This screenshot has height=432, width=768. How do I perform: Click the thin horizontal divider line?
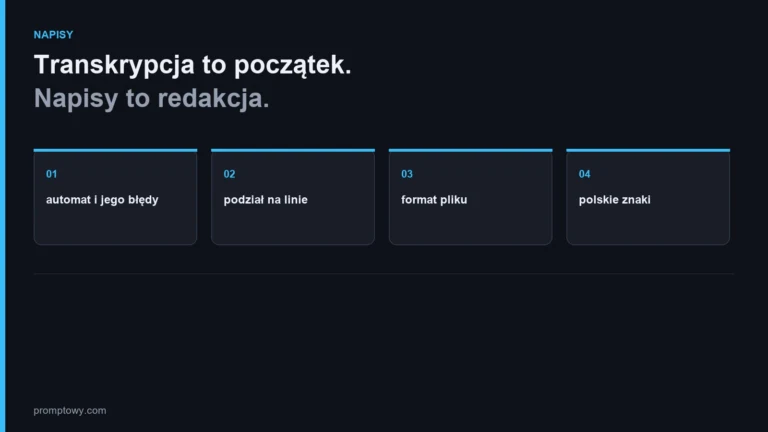point(384,274)
